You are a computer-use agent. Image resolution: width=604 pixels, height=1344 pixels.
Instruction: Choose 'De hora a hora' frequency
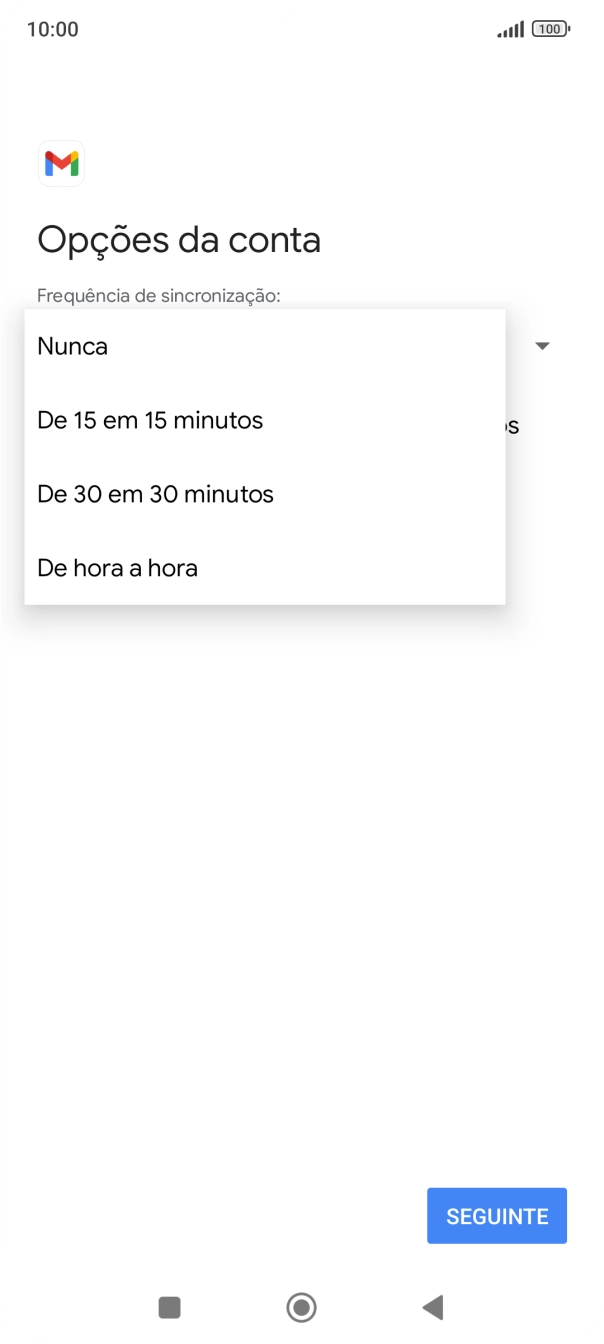(117, 567)
